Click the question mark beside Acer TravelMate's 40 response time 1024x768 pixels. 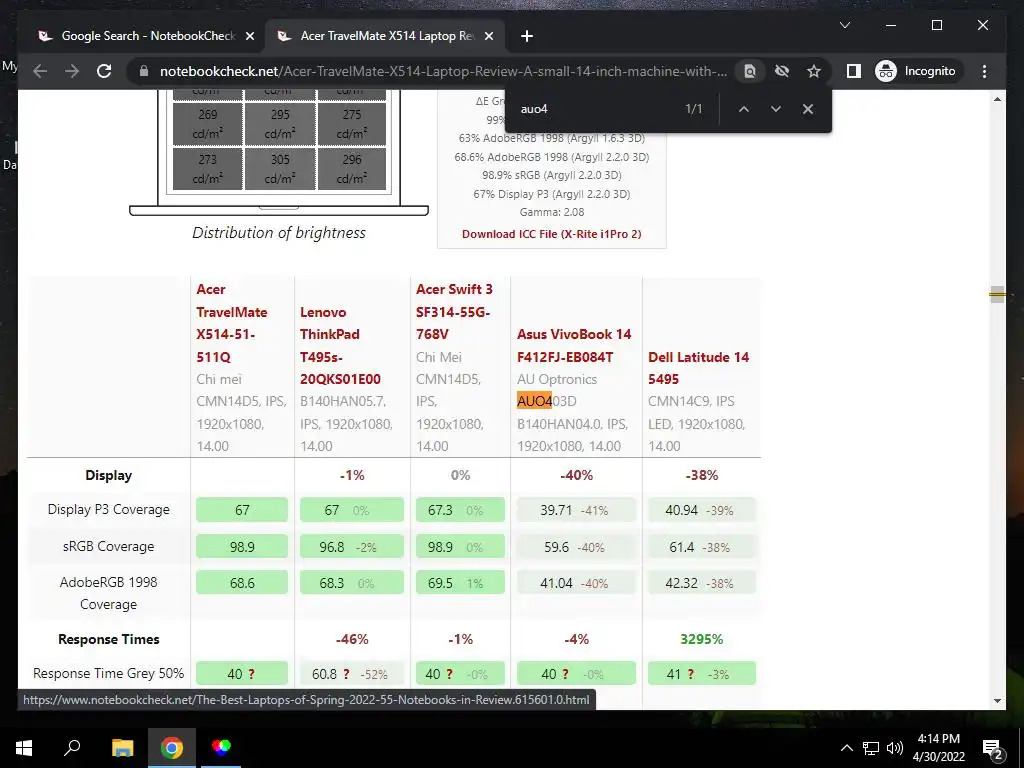pos(251,674)
